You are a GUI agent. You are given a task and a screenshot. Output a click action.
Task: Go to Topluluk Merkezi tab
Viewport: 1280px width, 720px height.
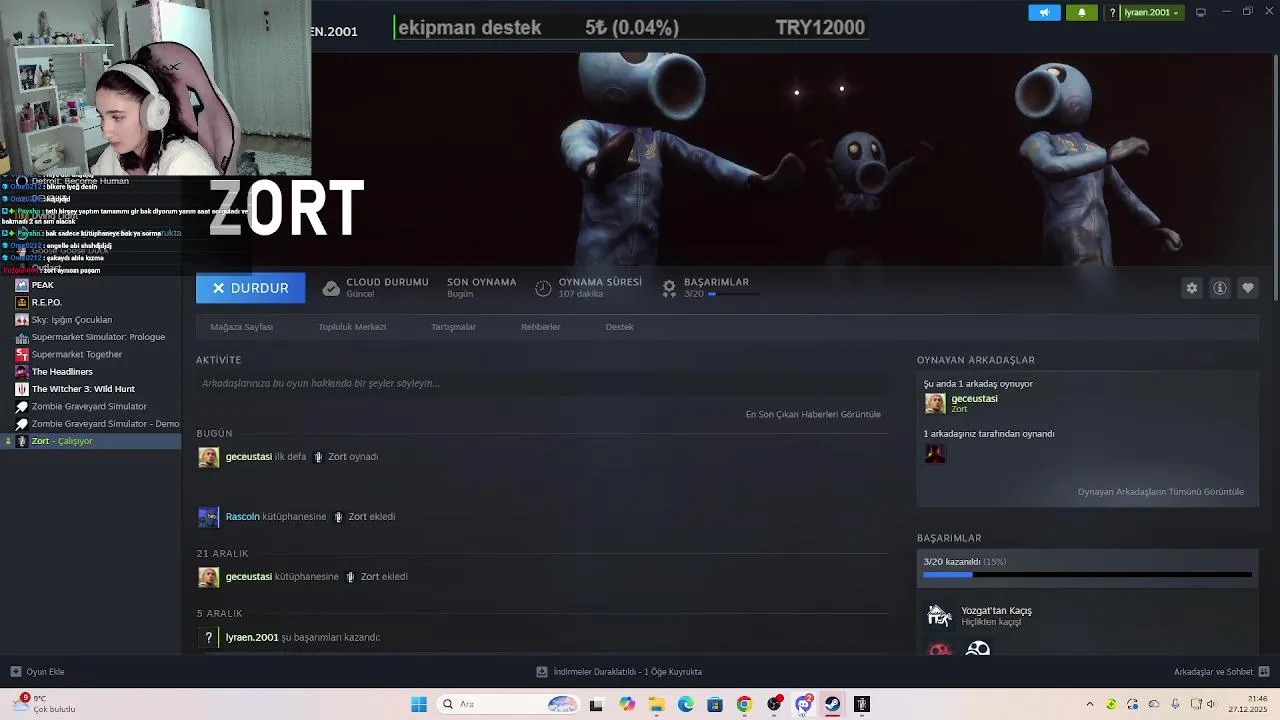[352, 327]
